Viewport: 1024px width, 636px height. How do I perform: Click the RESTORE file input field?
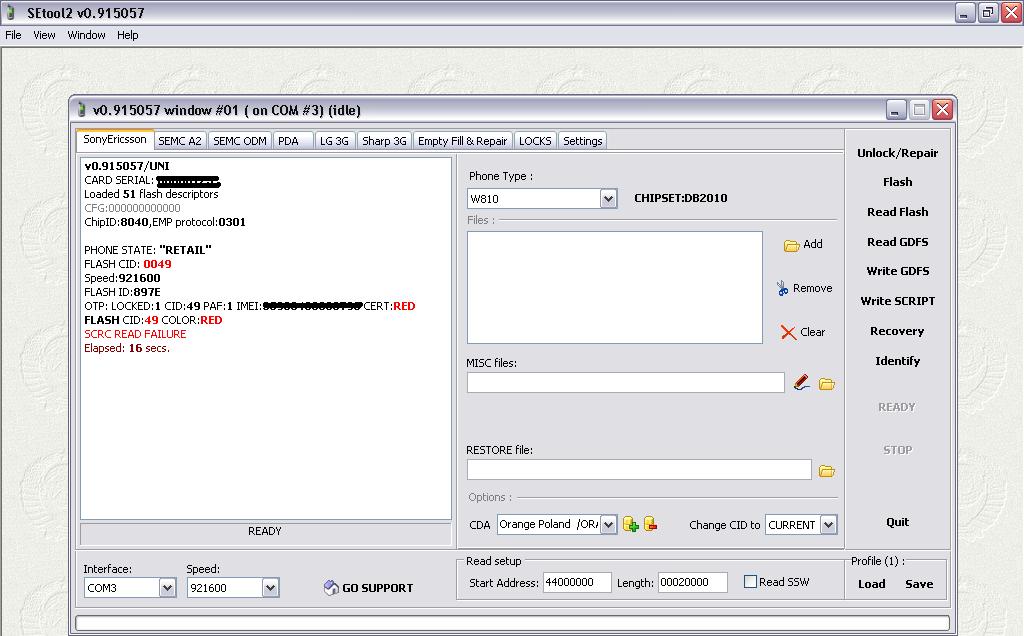click(x=639, y=469)
